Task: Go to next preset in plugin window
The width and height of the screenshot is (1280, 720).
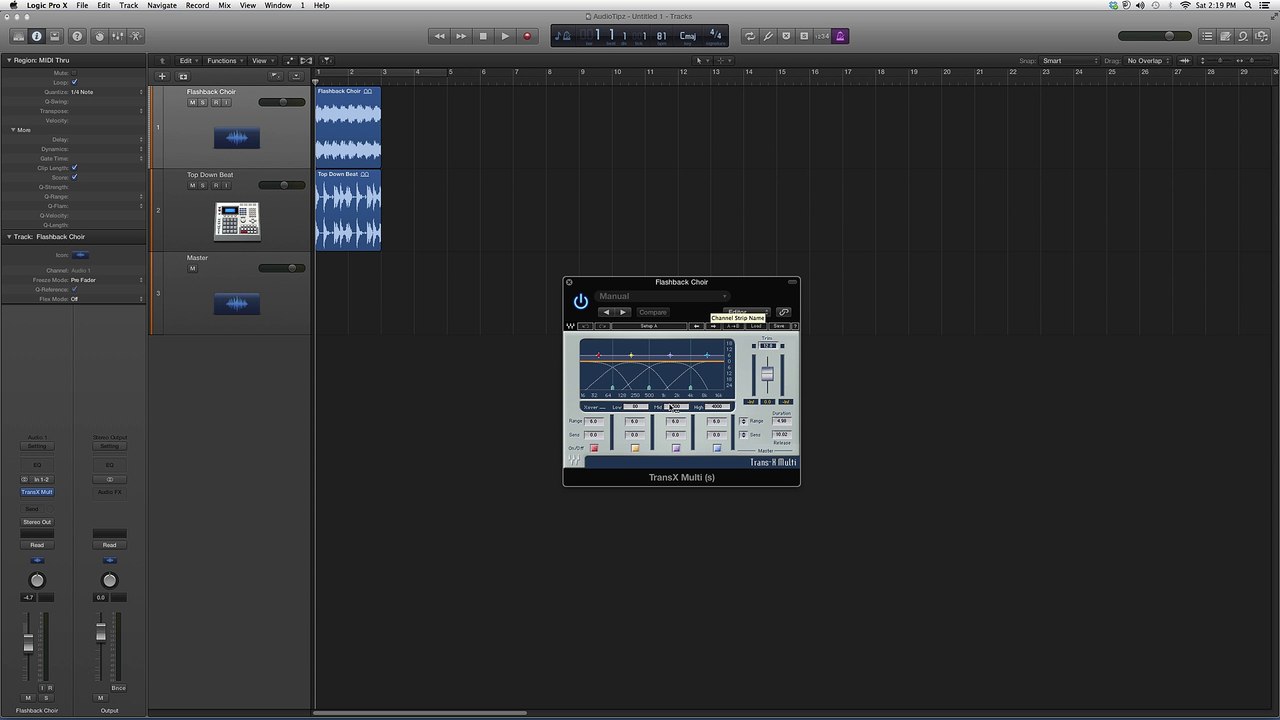Action: [622, 312]
